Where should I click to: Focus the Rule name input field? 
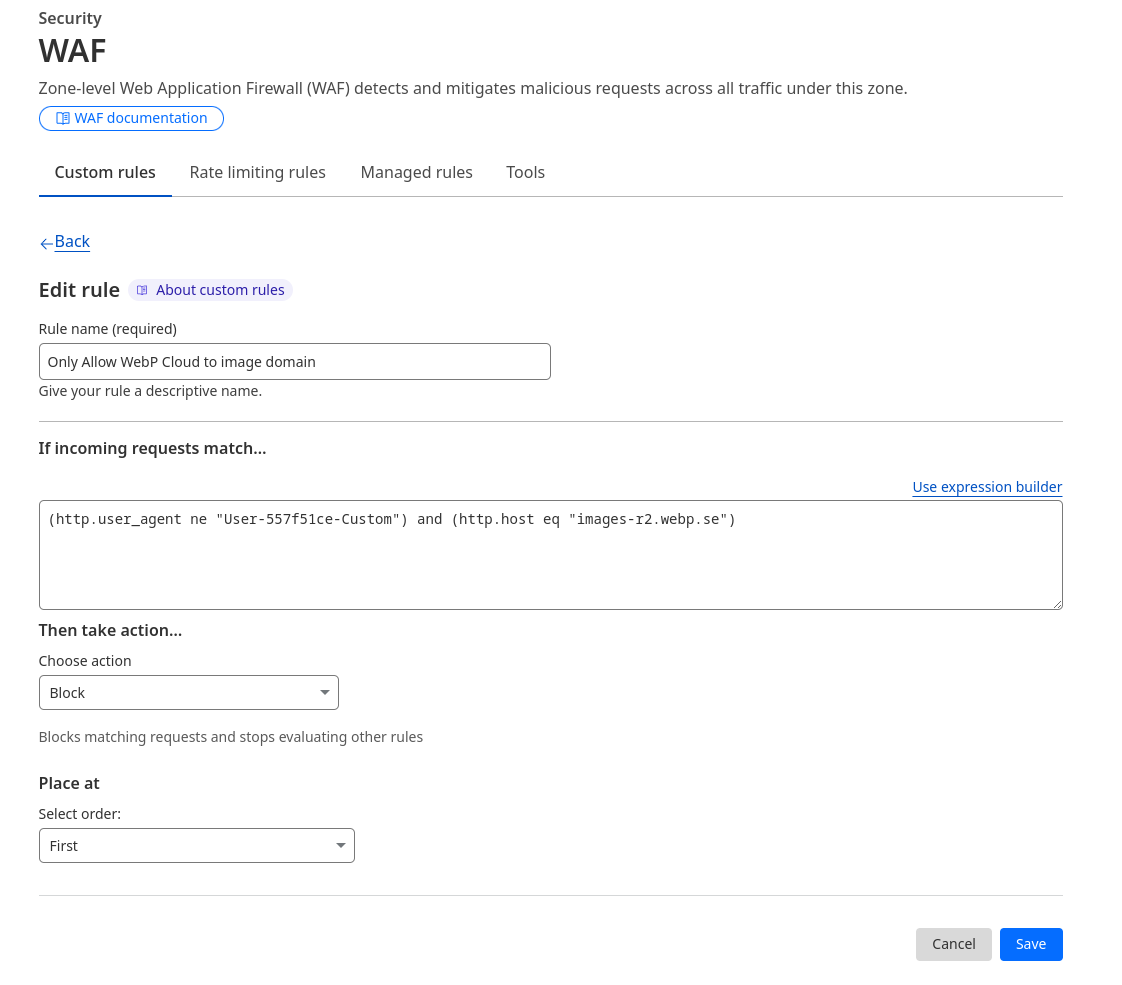(295, 361)
